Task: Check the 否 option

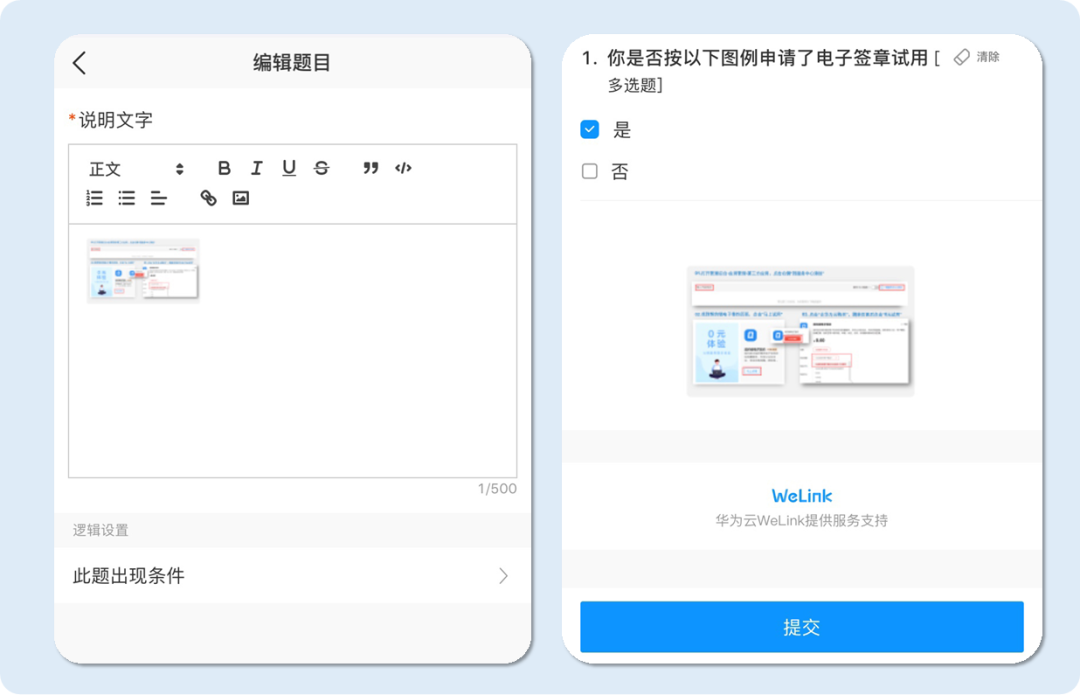Action: coord(589,171)
